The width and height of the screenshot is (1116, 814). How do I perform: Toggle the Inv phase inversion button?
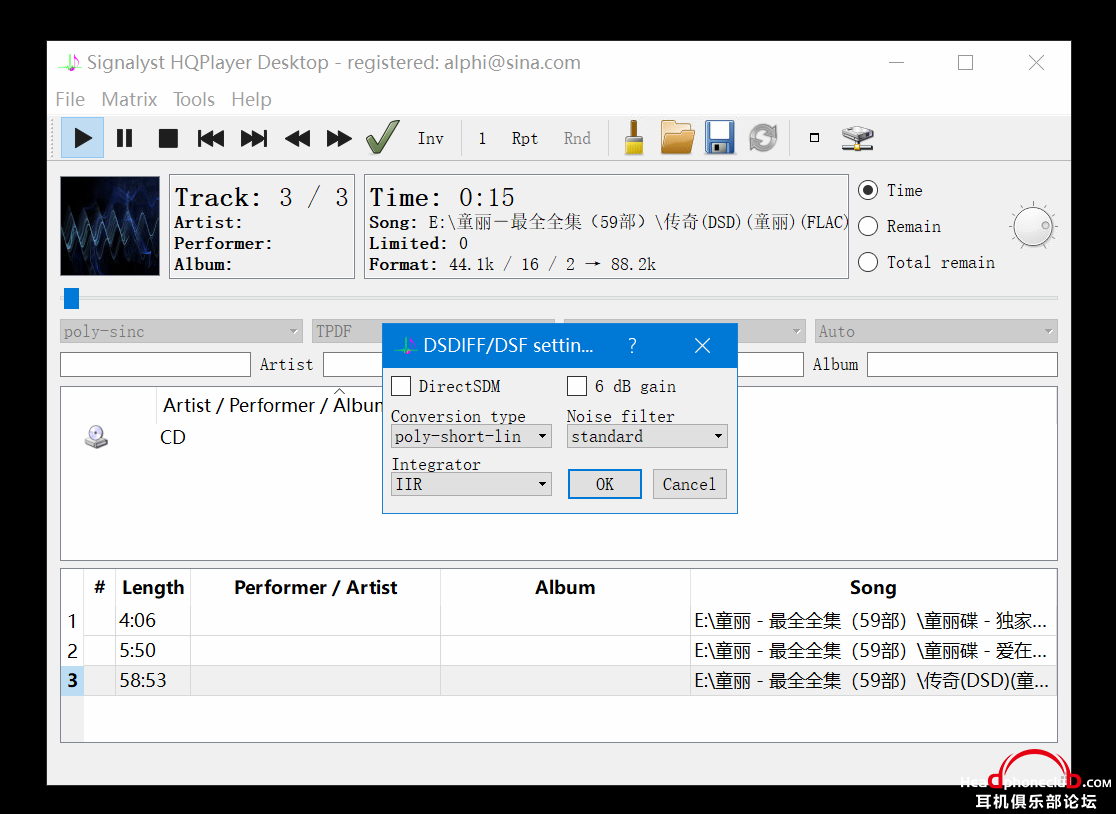[431, 138]
